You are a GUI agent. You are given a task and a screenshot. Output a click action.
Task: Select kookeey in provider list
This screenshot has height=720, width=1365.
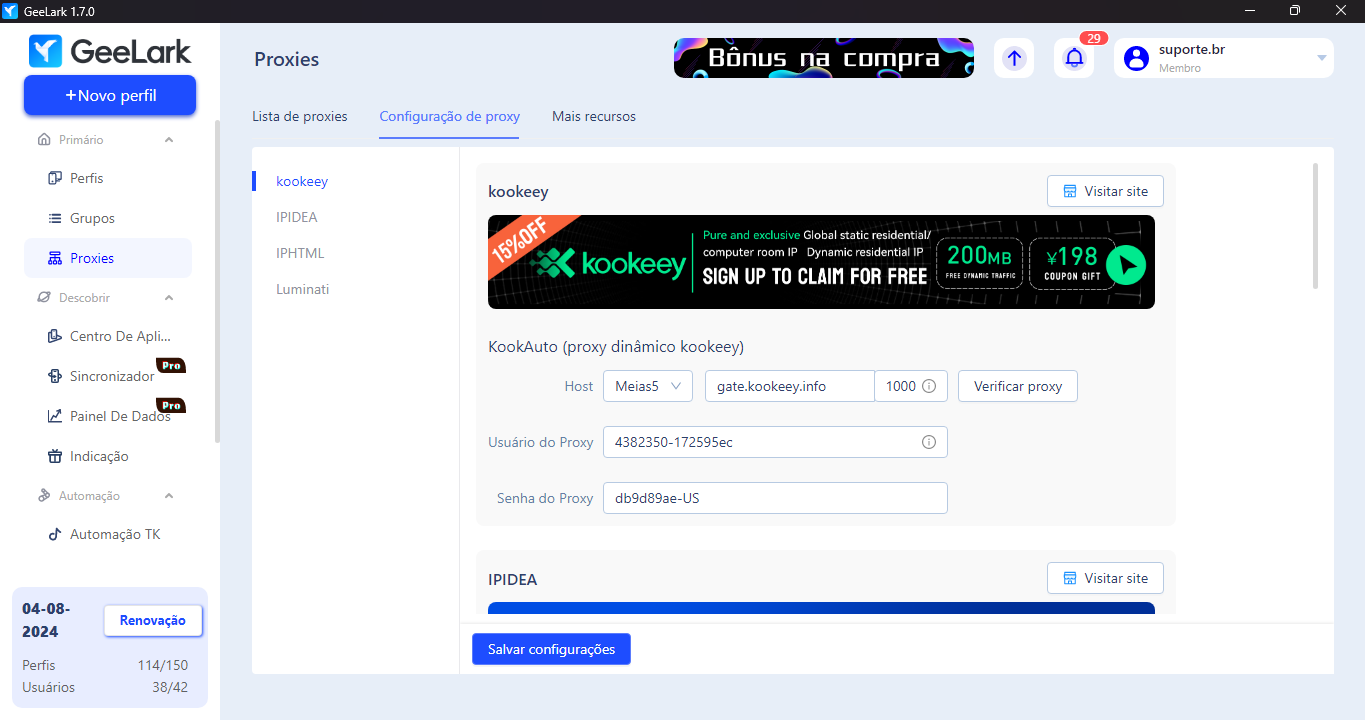[302, 182]
